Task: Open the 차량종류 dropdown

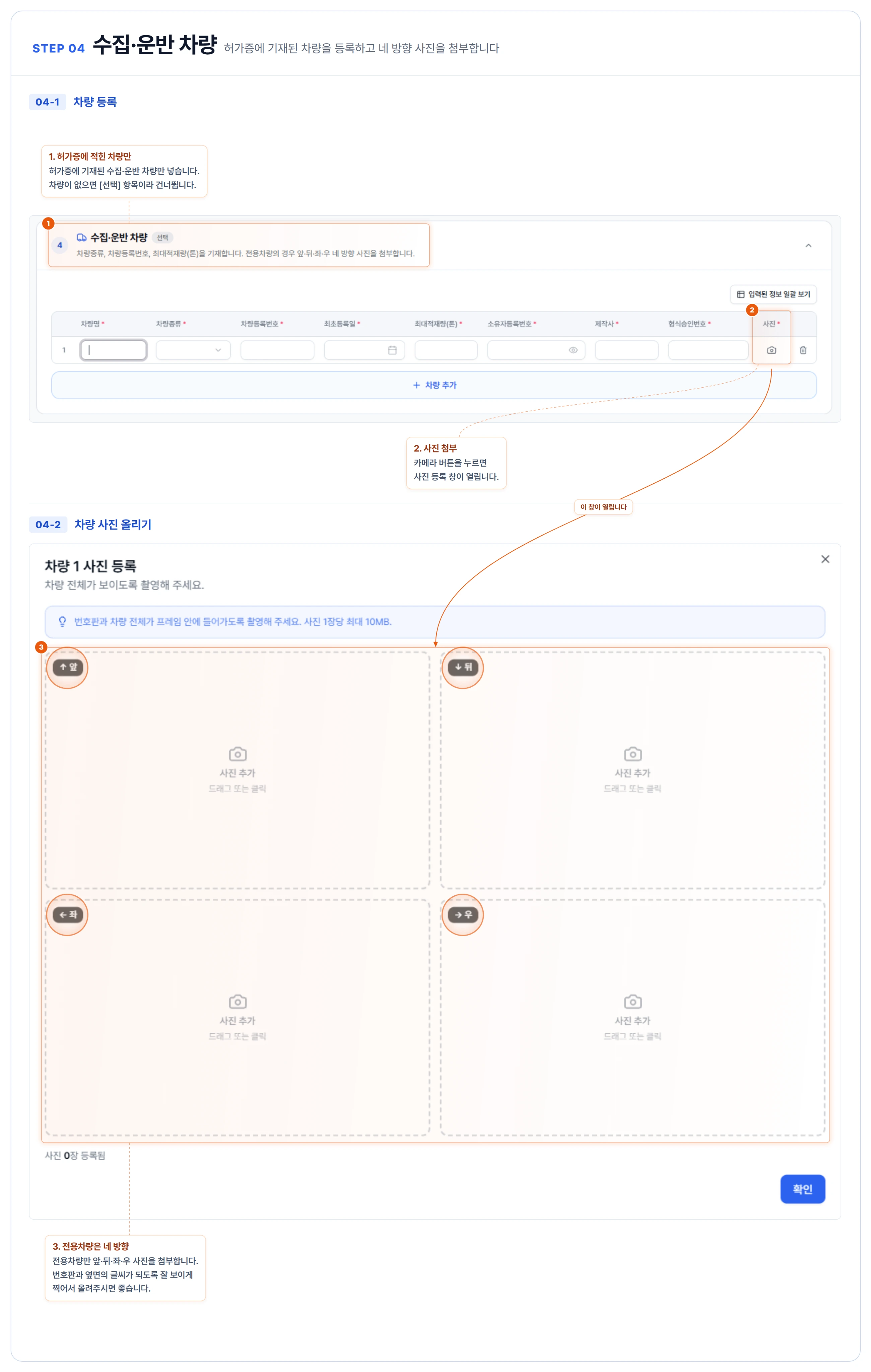Action: [193, 350]
